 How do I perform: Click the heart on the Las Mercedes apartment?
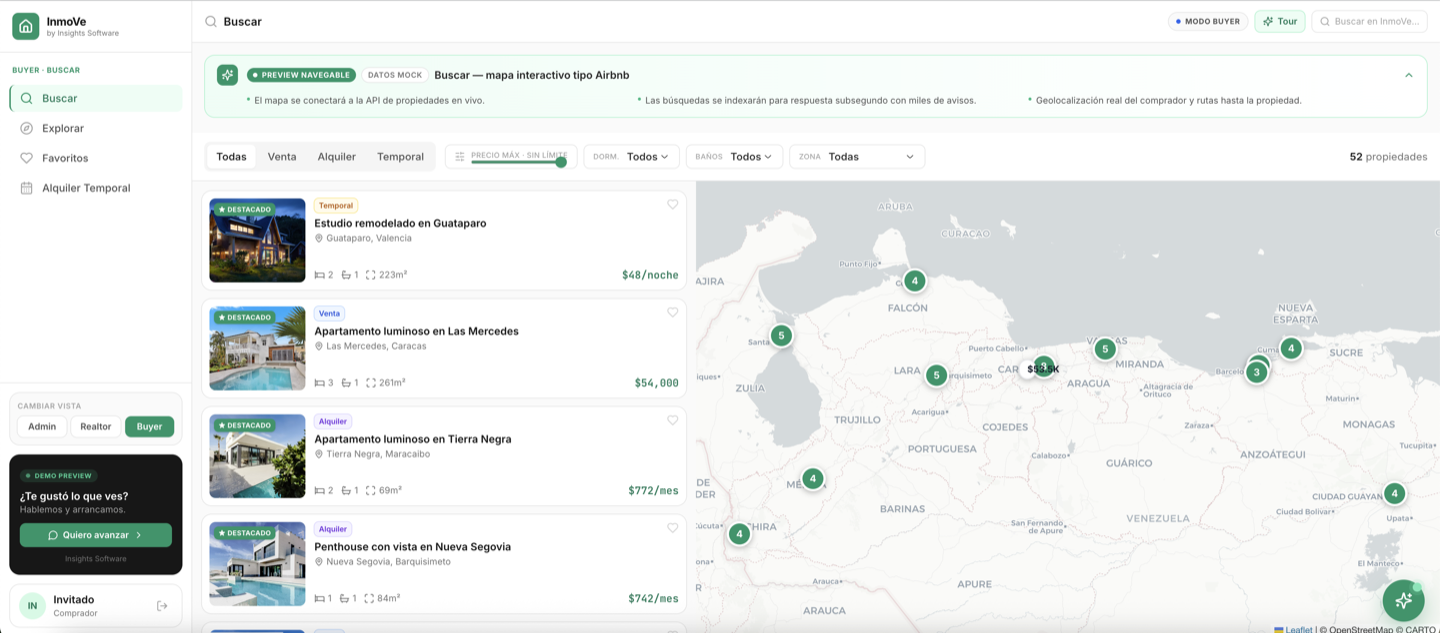click(672, 312)
